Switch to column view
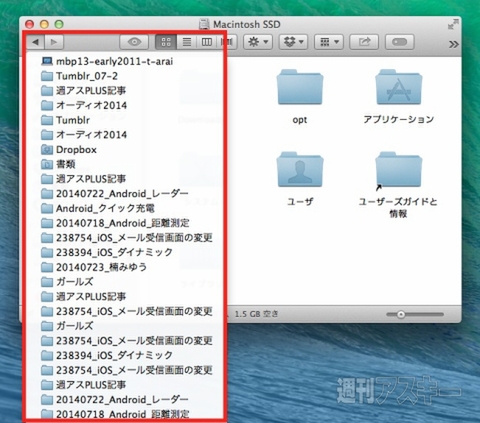 [x=207, y=42]
